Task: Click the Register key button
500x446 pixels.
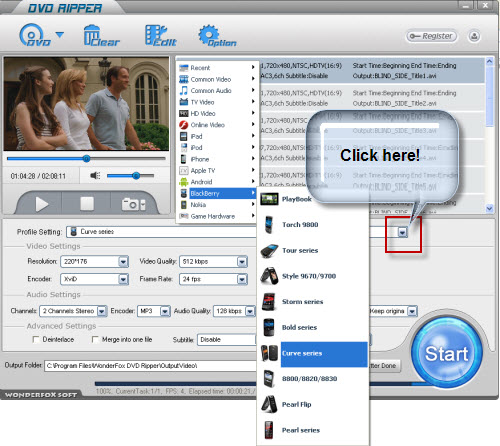Action: pyautogui.click(x=432, y=36)
